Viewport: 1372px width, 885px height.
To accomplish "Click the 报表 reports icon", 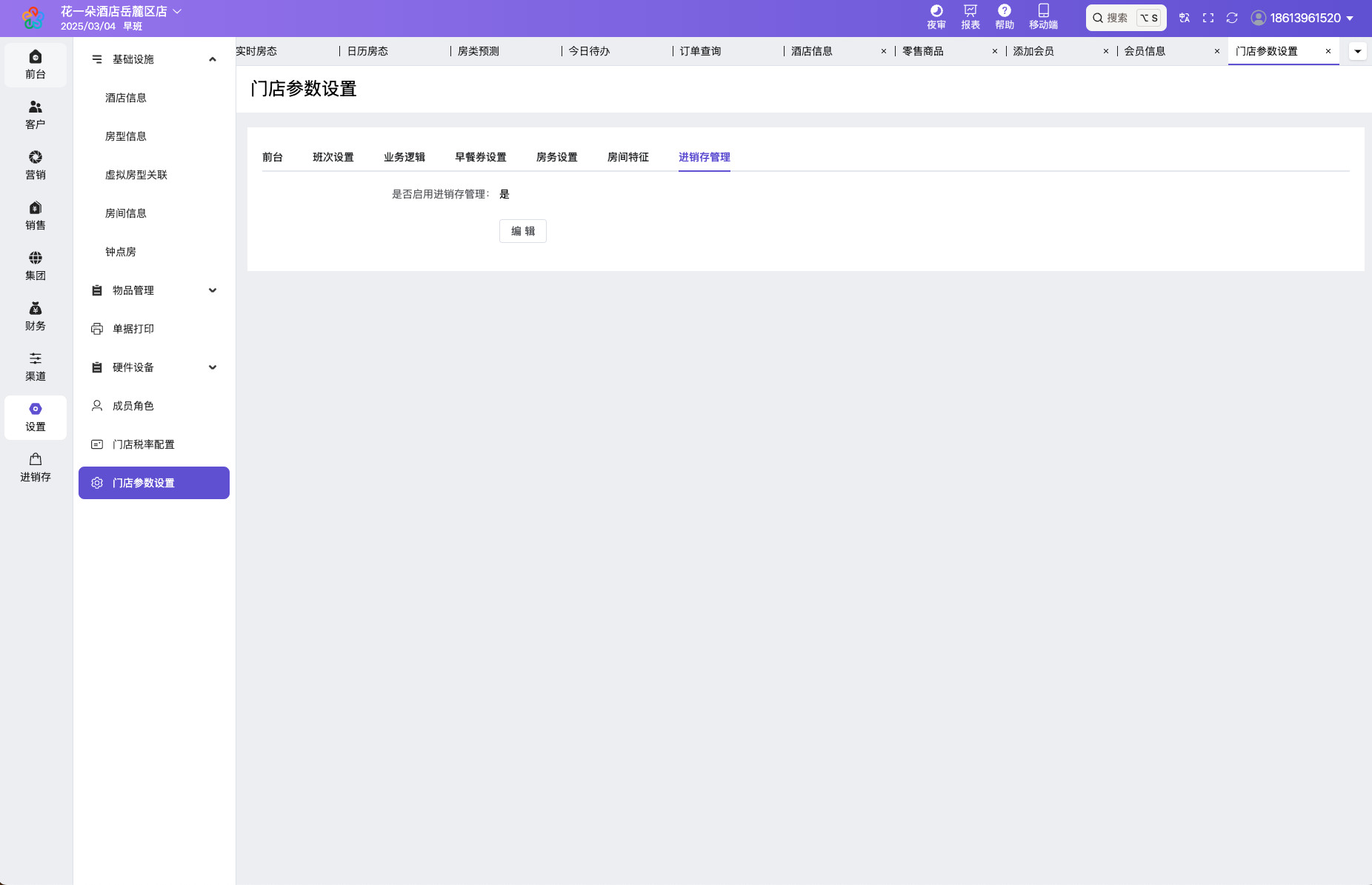I will 970,16.
